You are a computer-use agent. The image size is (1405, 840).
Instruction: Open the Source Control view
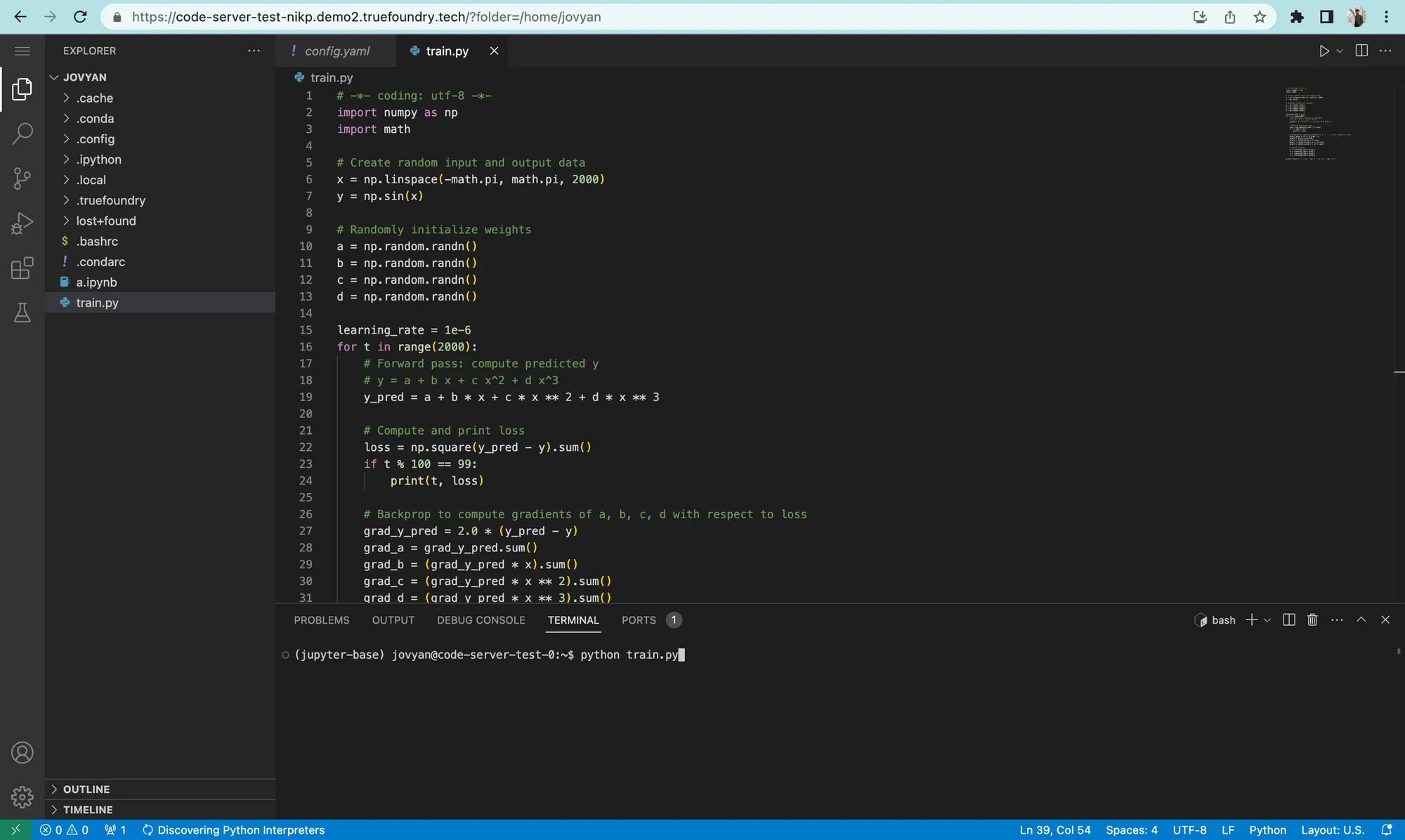click(x=22, y=178)
